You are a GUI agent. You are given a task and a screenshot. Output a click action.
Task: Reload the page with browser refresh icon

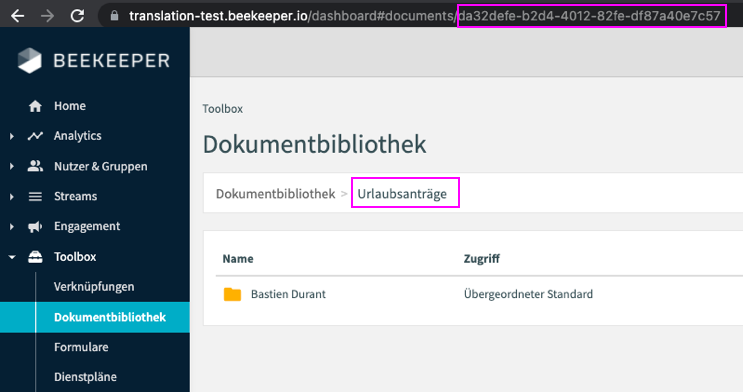click(77, 16)
